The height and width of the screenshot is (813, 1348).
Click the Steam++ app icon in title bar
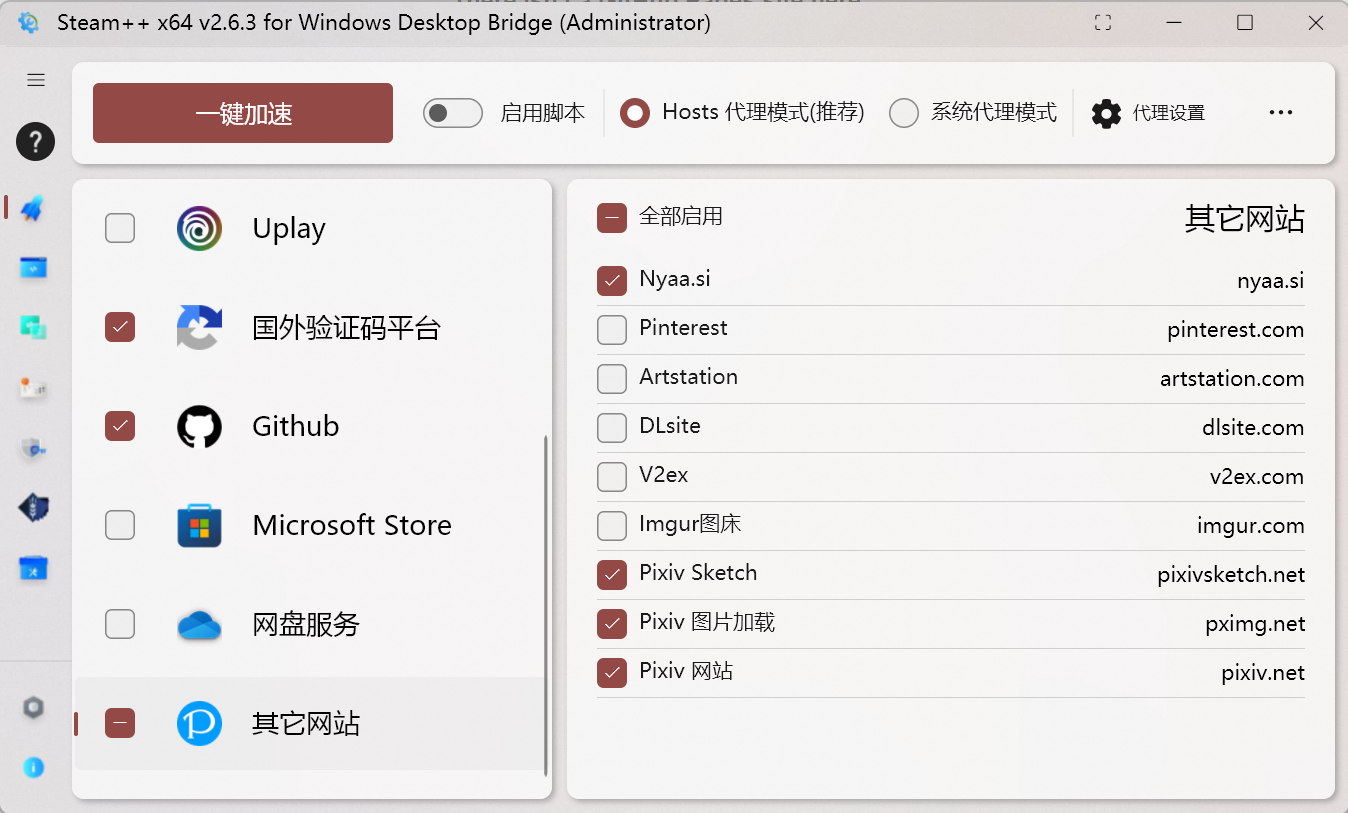[x=29, y=23]
